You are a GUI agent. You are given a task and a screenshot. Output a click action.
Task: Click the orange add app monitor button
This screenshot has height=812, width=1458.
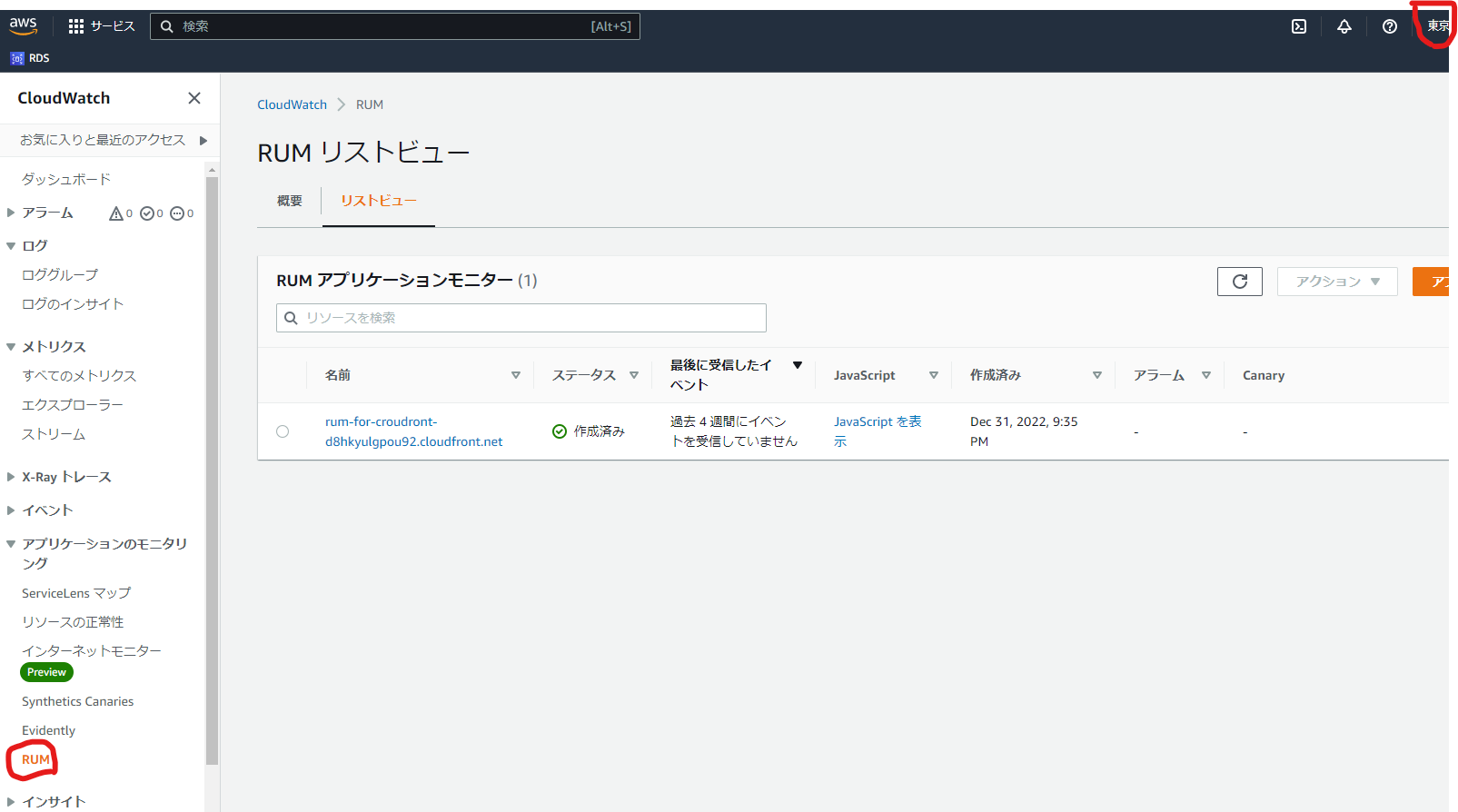[1432, 282]
